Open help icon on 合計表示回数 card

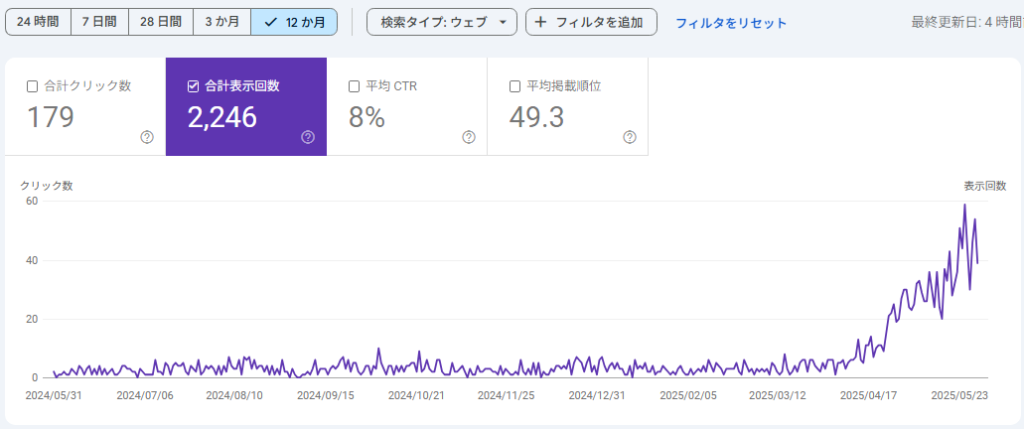(x=308, y=137)
